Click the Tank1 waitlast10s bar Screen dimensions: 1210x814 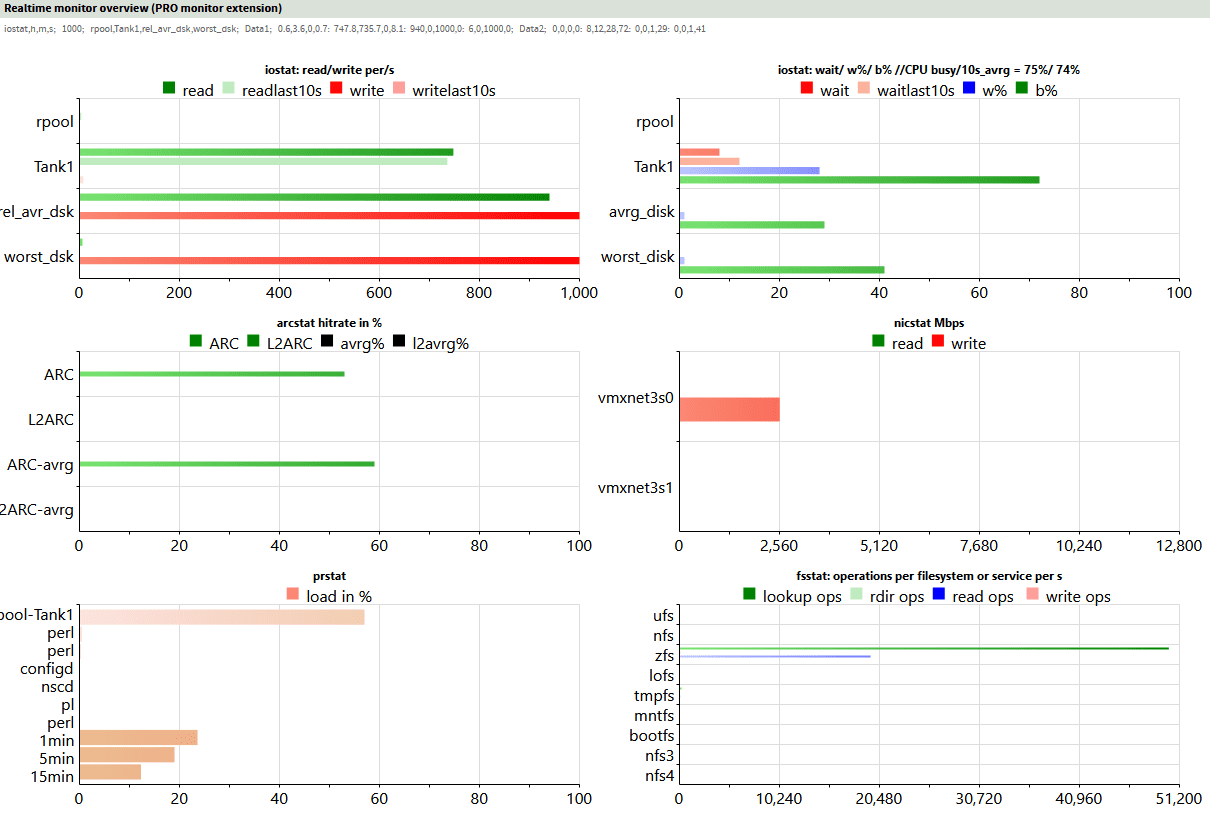(x=709, y=161)
